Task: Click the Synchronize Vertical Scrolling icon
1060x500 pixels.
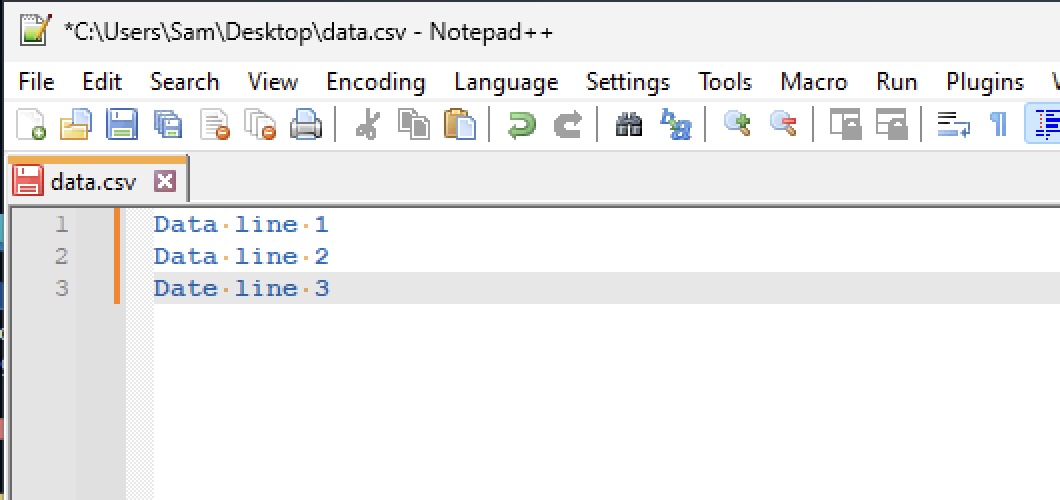Action: coord(845,124)
